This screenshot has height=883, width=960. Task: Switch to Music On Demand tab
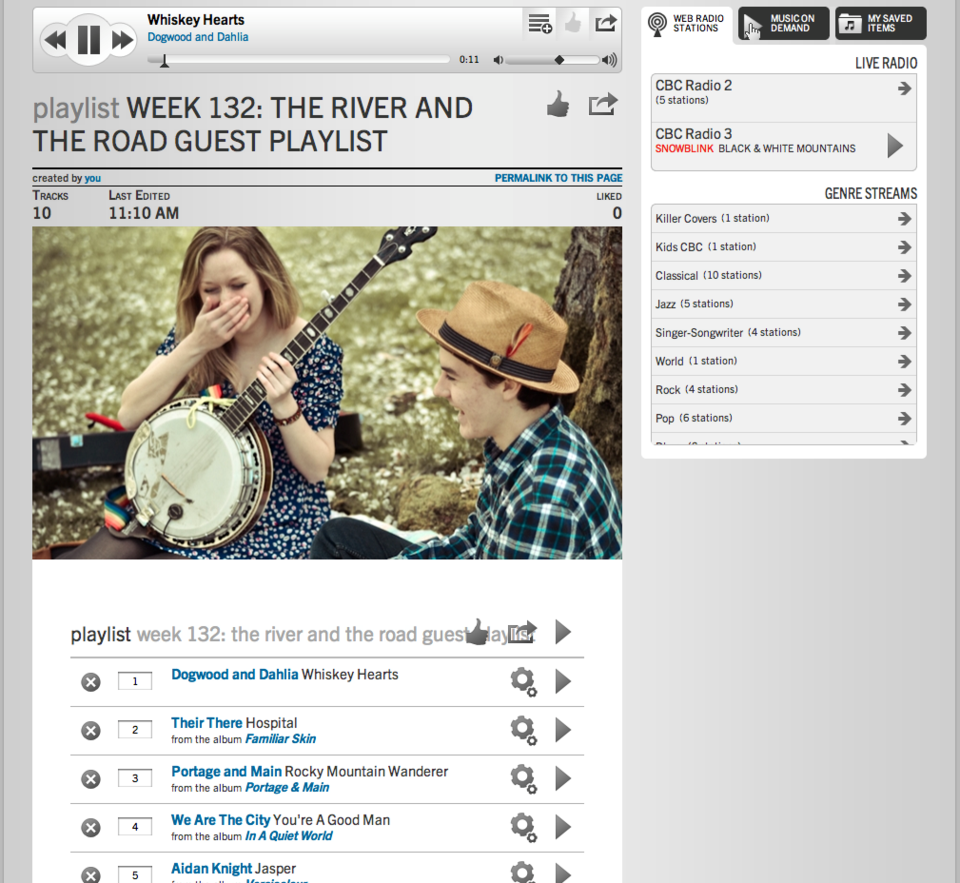(784, 24)
